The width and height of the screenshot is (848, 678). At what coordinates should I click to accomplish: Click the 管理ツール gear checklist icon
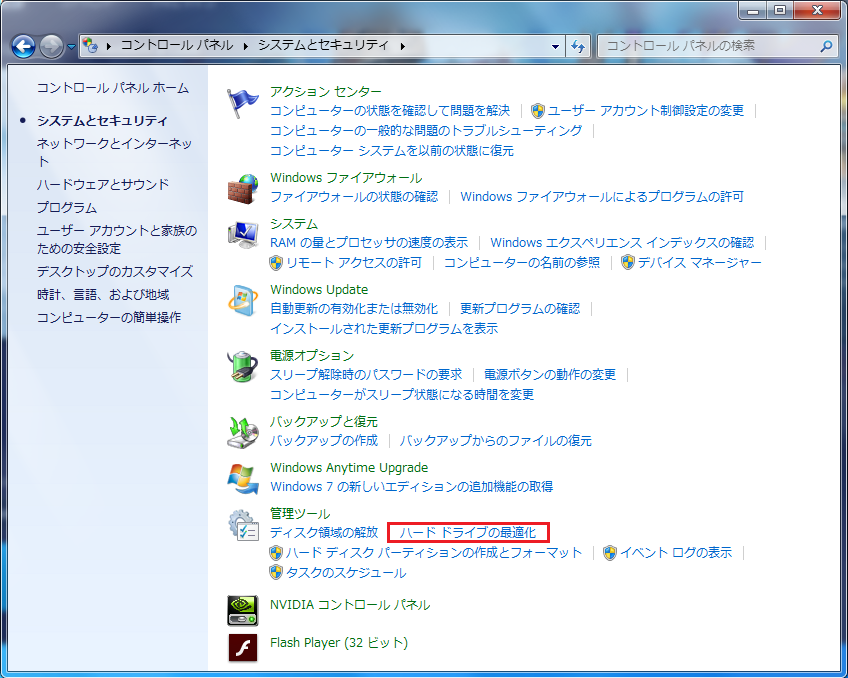242,525
